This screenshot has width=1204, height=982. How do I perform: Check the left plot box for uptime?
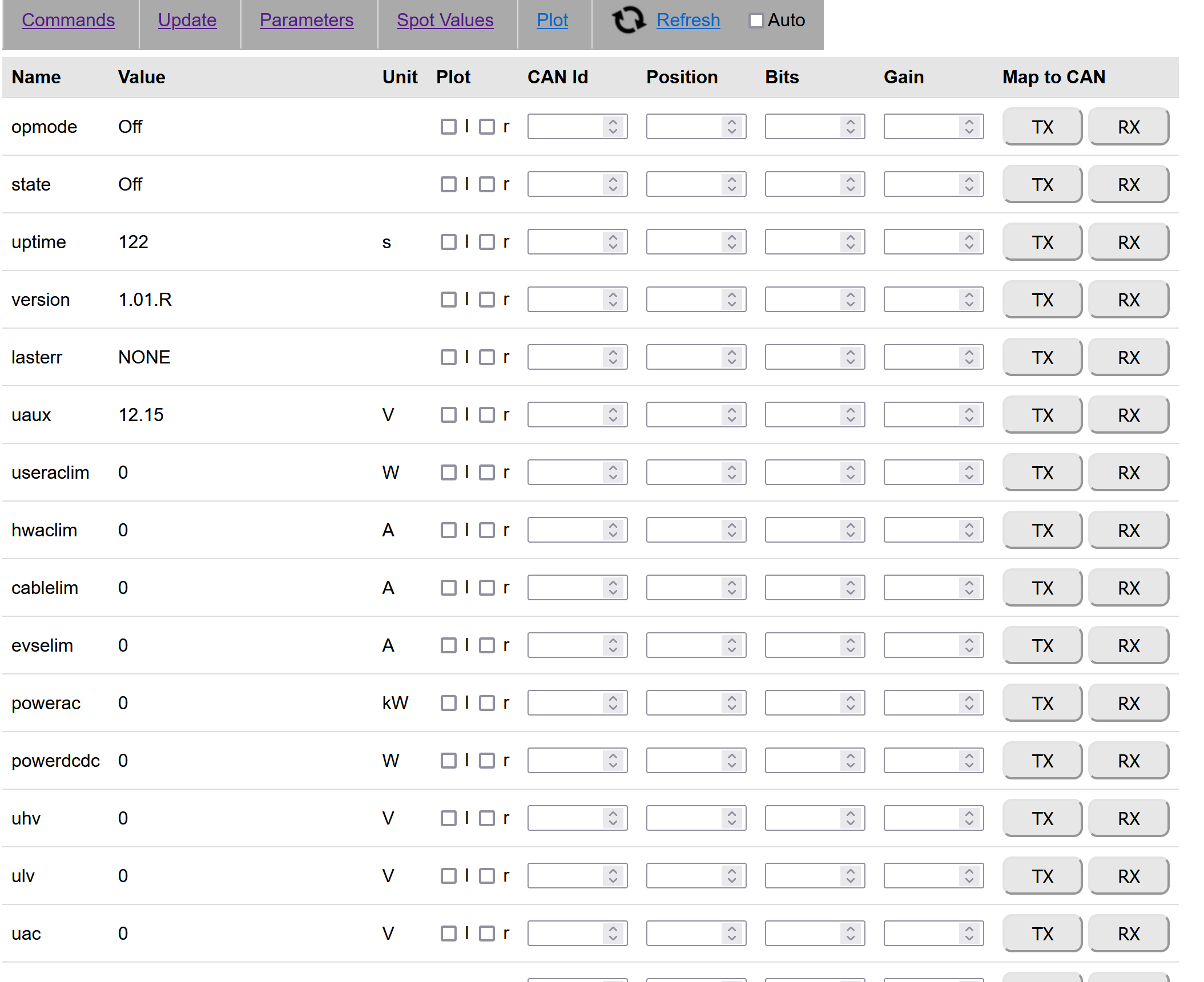pos(449,242)
